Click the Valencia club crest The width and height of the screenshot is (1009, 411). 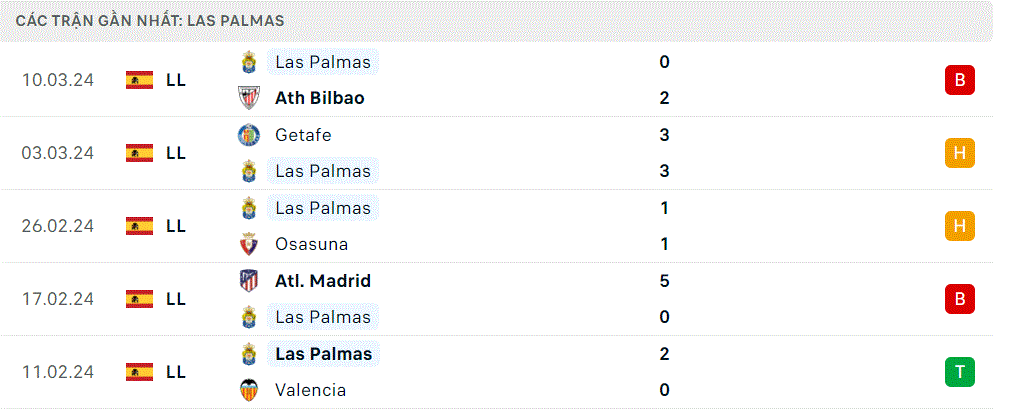tap(248, 390)
